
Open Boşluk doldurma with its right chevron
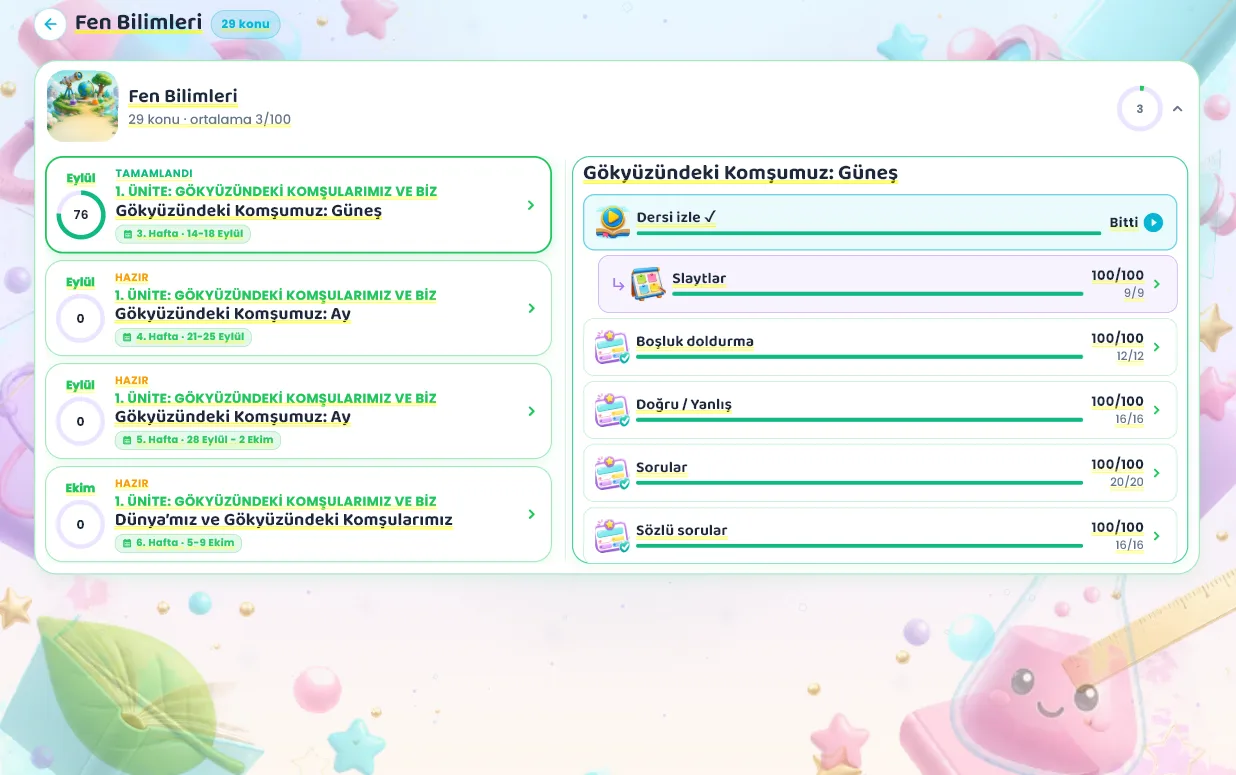click(1157, 347)
